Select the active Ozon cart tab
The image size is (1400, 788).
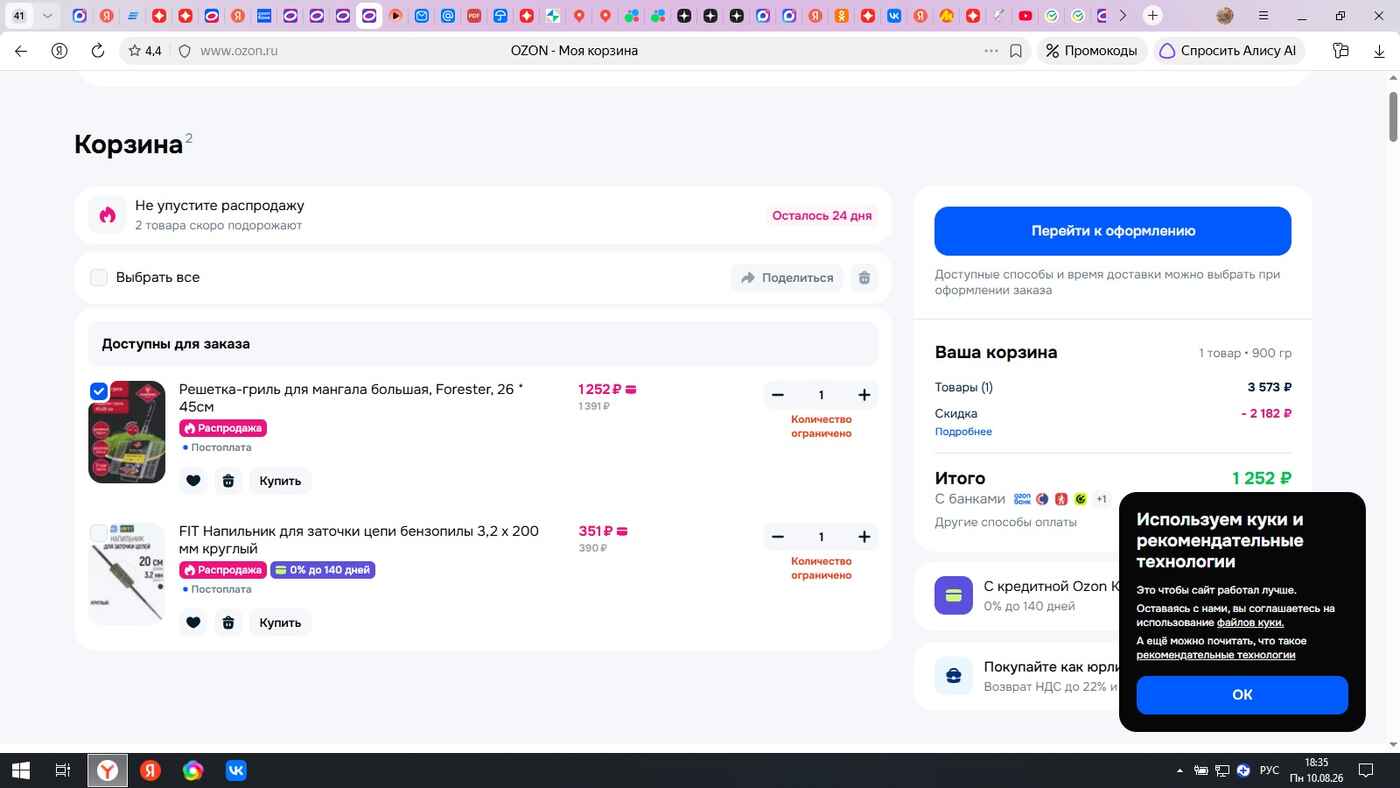pyautogui.click(x=369, y=16)
